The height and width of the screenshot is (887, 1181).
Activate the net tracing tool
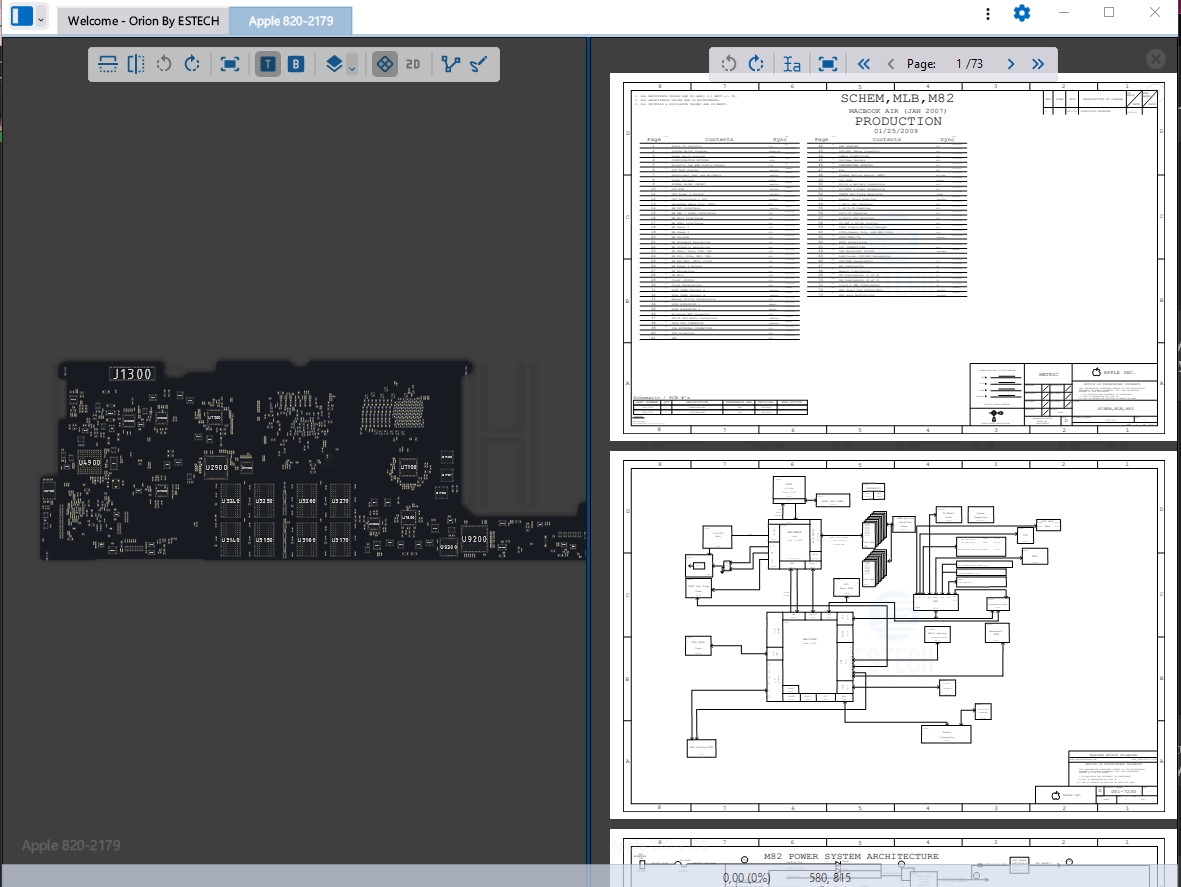point(450,64)
